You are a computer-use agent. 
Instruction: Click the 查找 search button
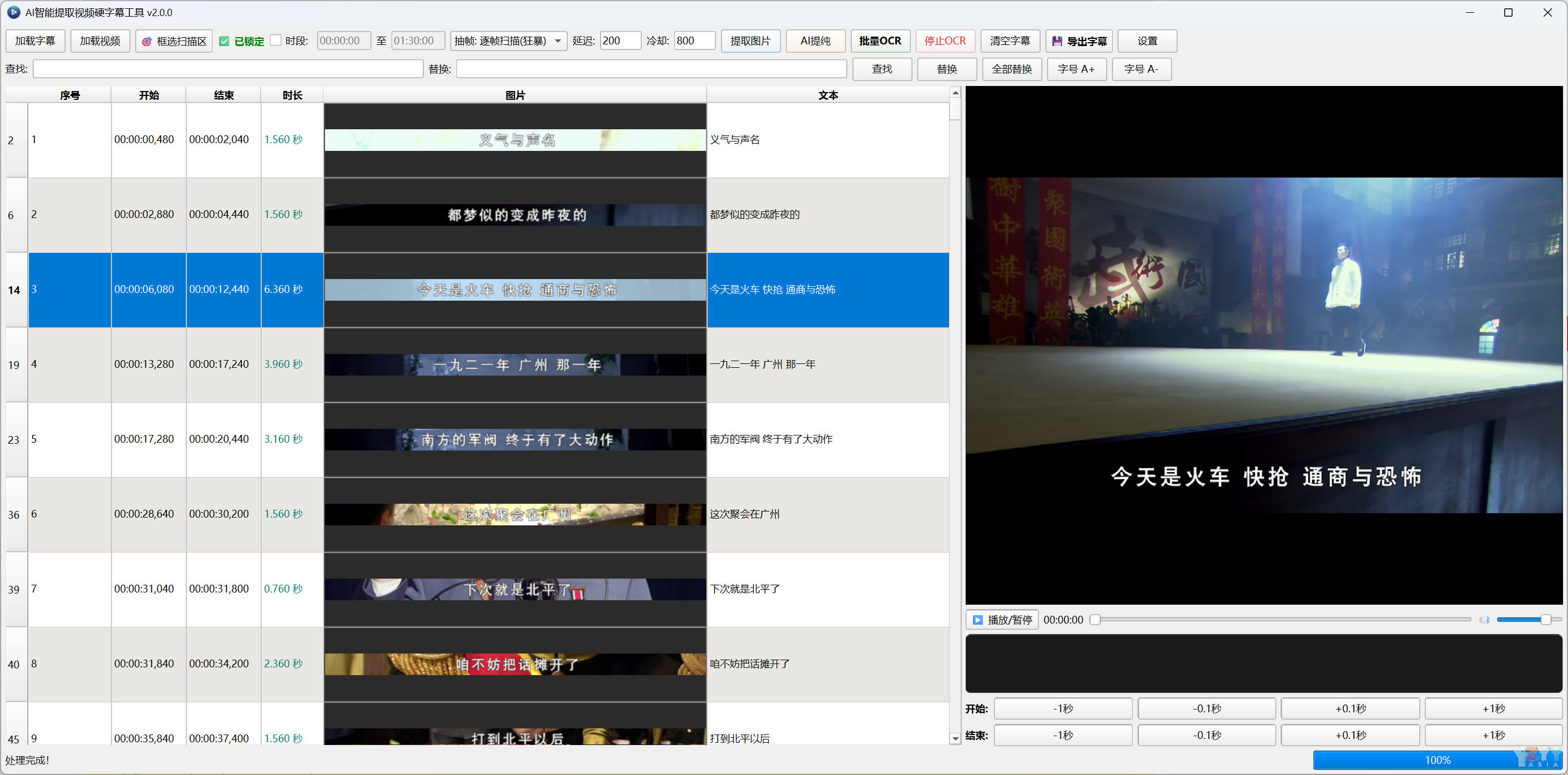pyautogui.click(x=882, y=69)
